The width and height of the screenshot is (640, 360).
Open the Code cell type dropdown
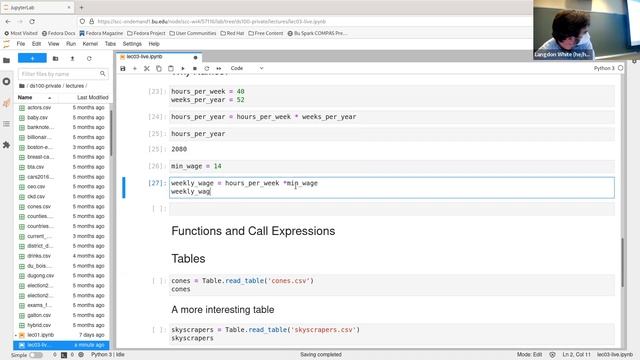coord(247,68)
